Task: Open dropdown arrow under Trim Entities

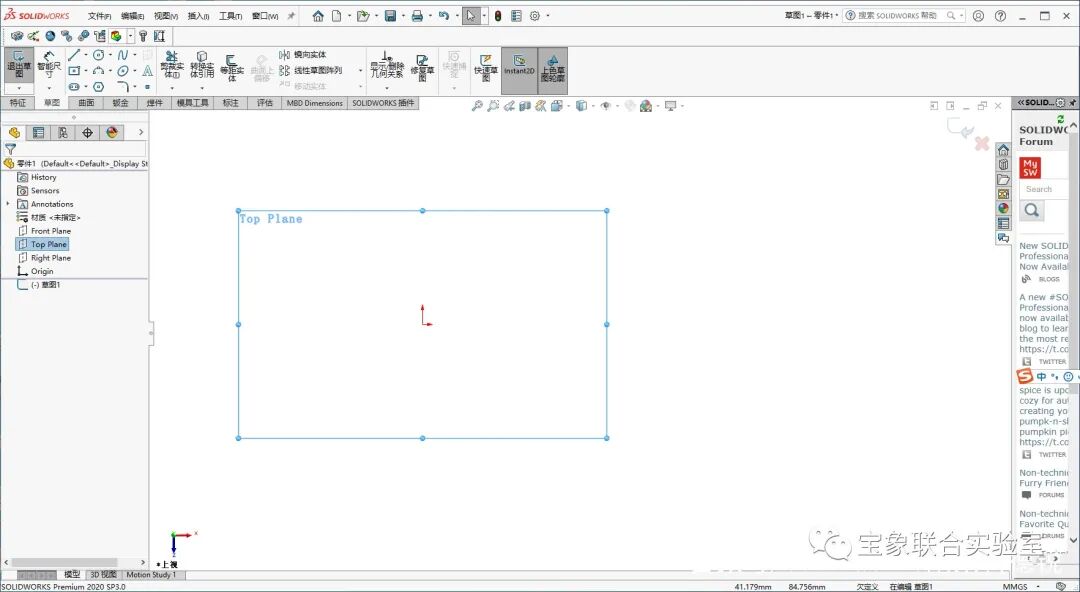Action: click(x=172, y=88)
